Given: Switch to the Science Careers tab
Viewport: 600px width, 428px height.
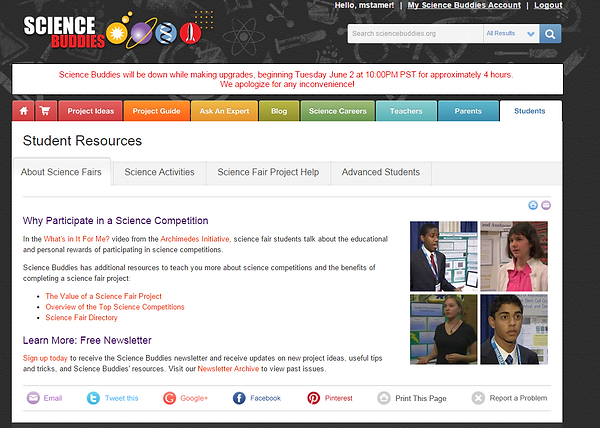Looking at the screenshot, I should tap(338, 111).
